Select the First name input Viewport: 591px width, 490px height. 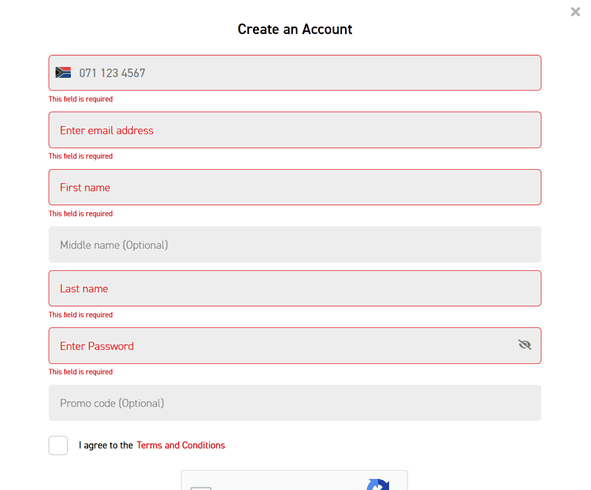point(295,187)
